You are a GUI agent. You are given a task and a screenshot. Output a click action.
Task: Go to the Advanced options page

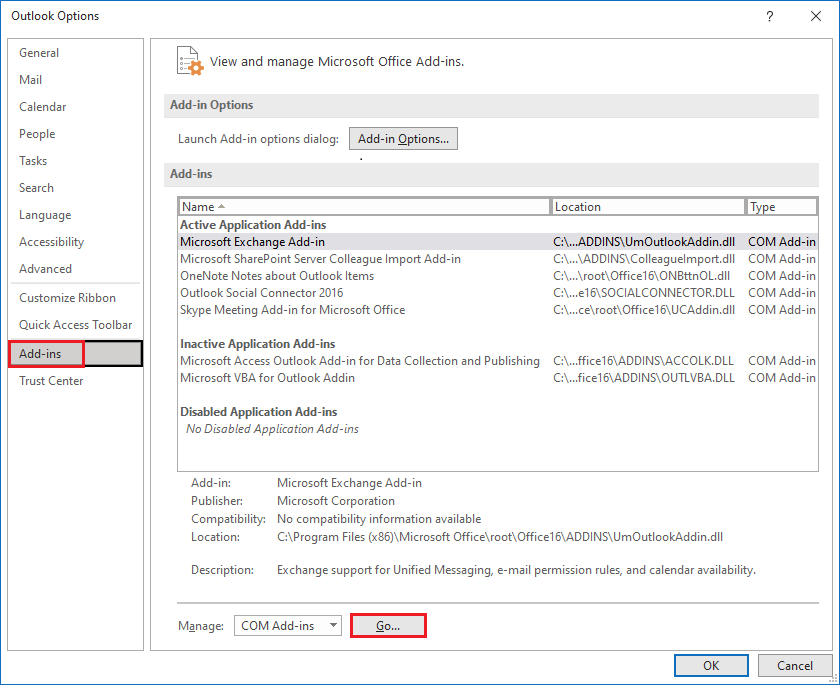pos(45,268)
